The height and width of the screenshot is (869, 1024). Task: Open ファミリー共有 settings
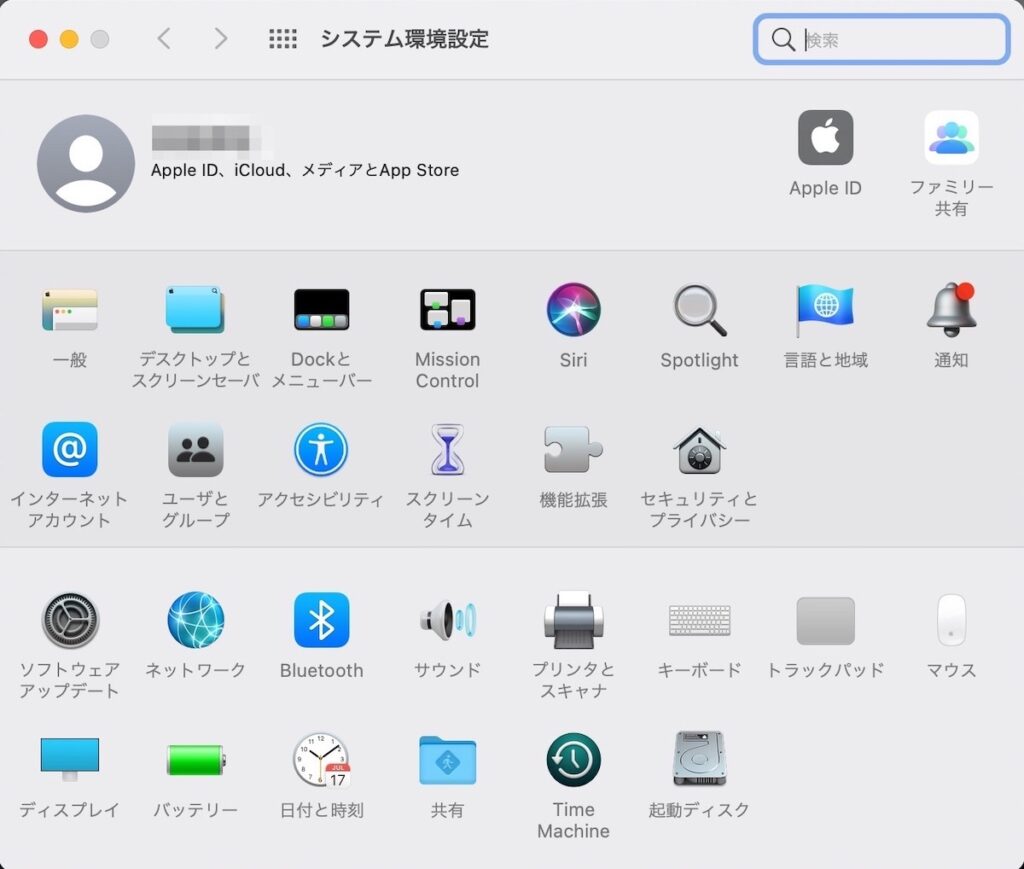coord(951,138)
